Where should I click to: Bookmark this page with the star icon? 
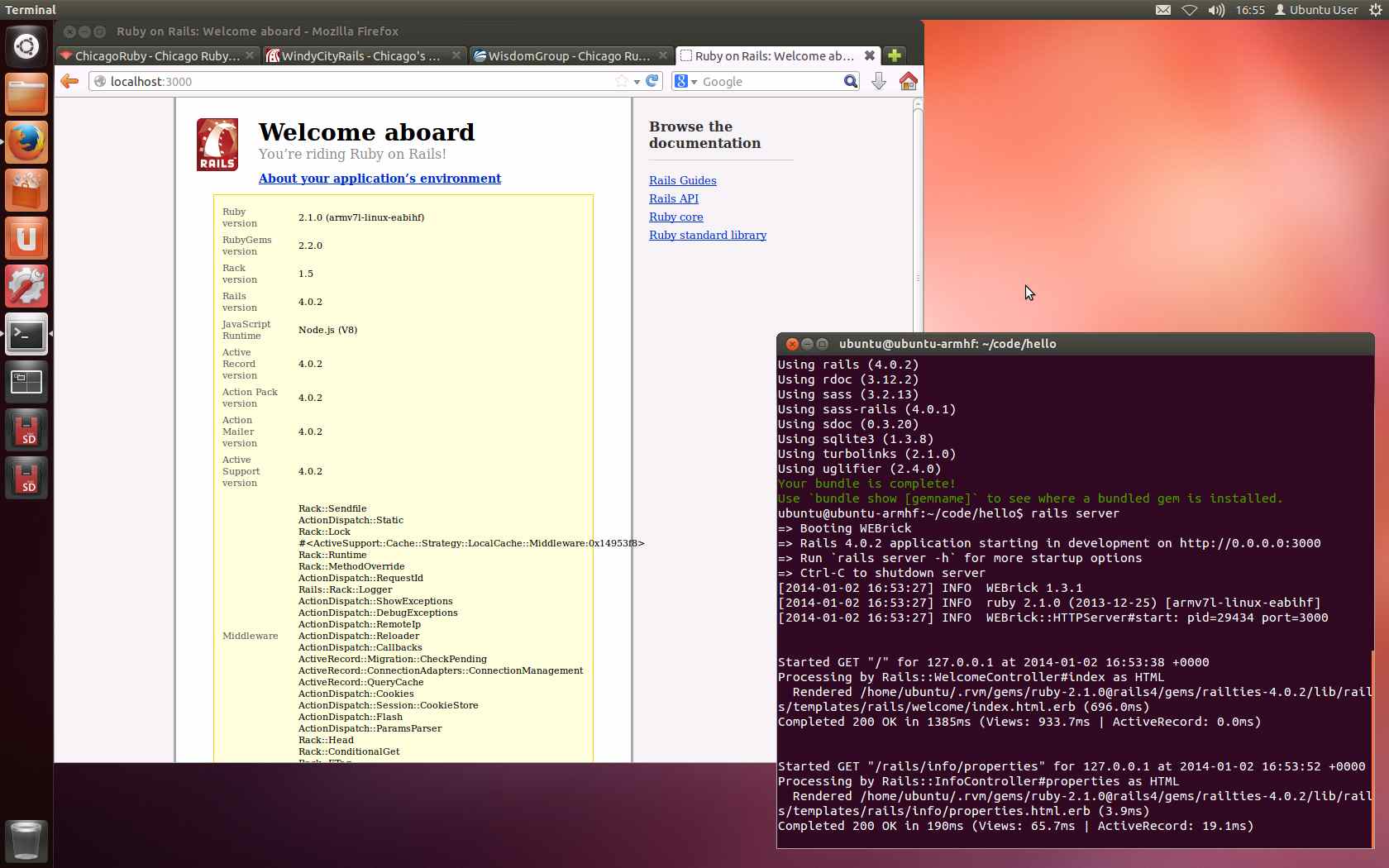pyautogui.click(x=622, y=81)
